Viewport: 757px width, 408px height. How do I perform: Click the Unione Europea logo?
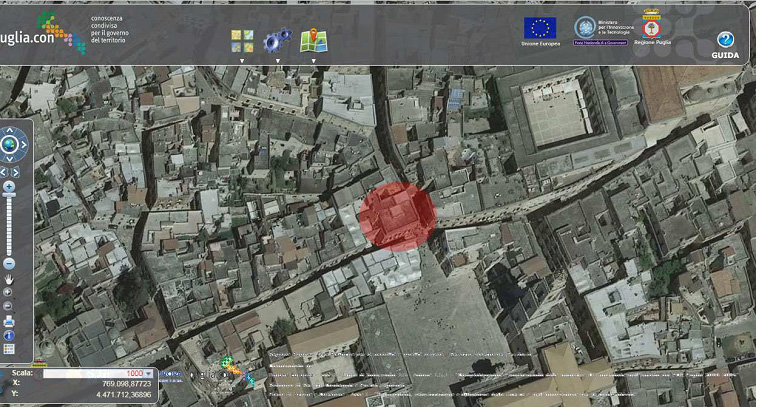click(x=539, y=30)
